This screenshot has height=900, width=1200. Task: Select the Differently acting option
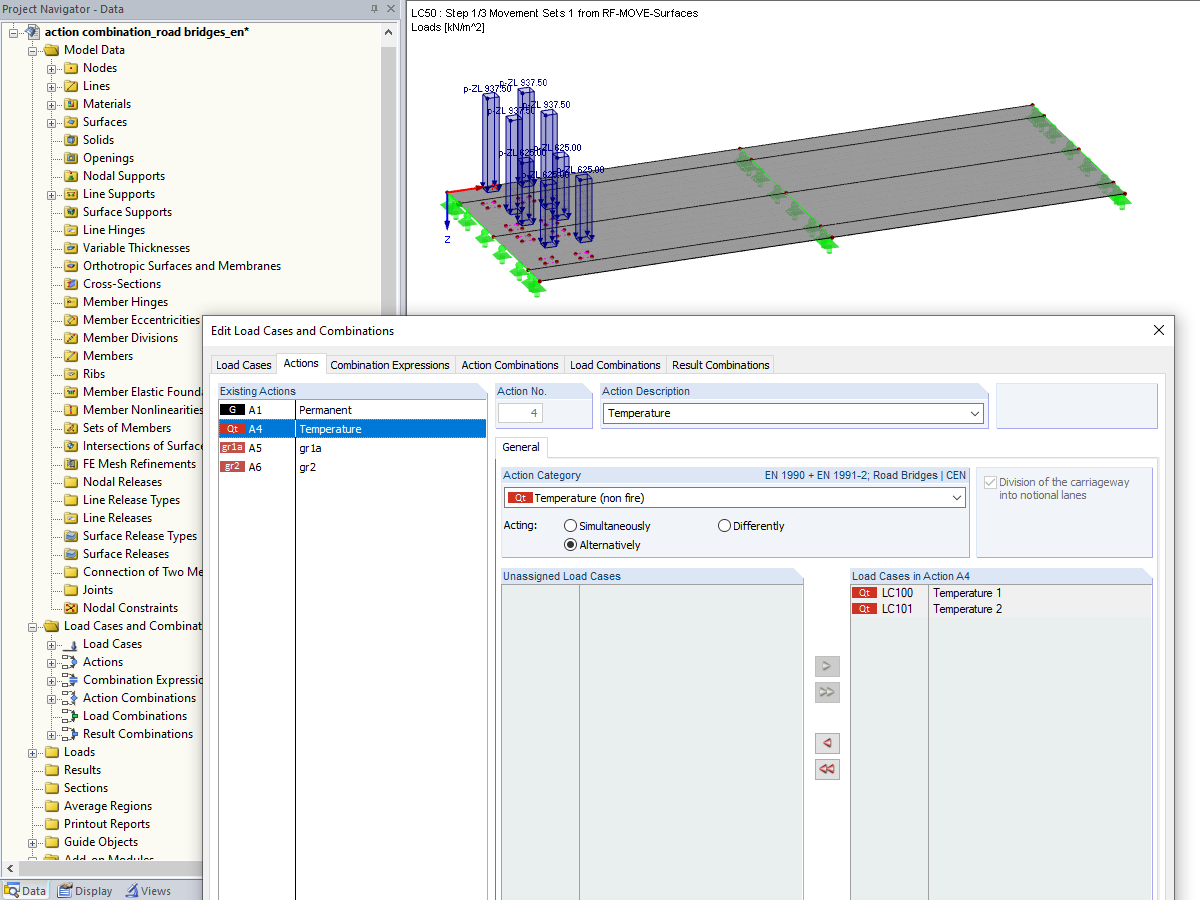[724, 526]
